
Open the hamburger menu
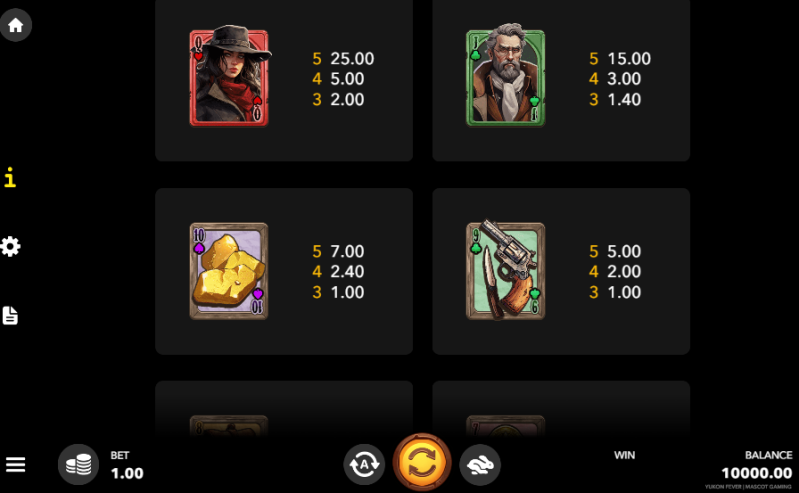pos(15,464)
